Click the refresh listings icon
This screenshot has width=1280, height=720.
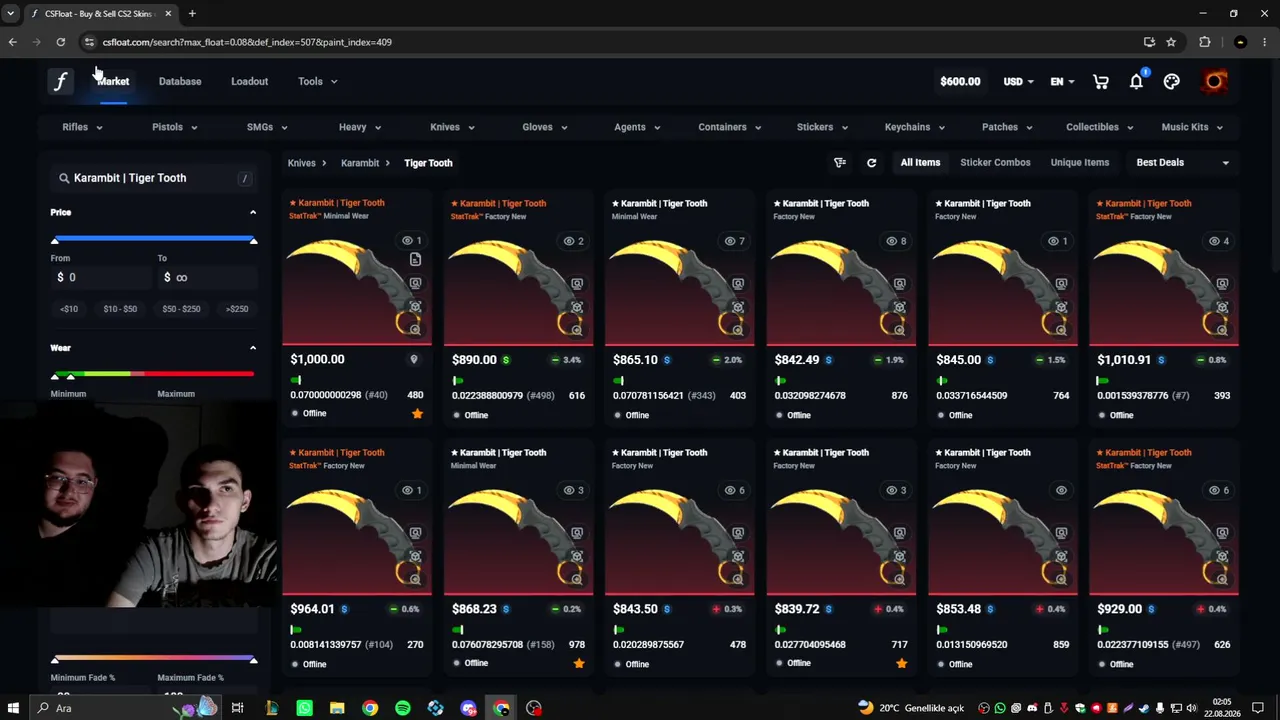coord(871,163)
